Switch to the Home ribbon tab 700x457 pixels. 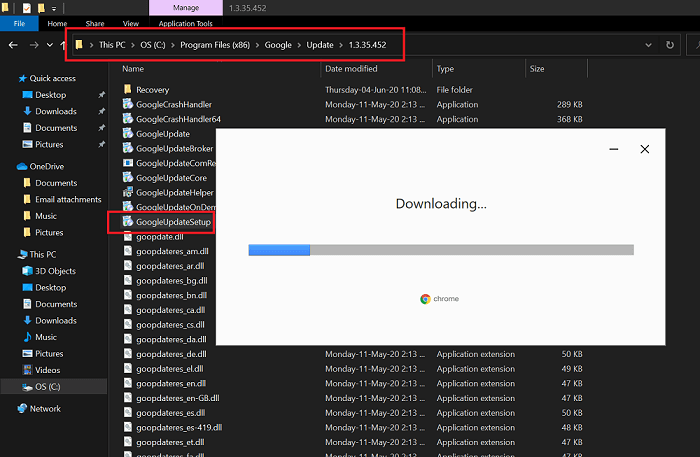(x=57, y=24)
